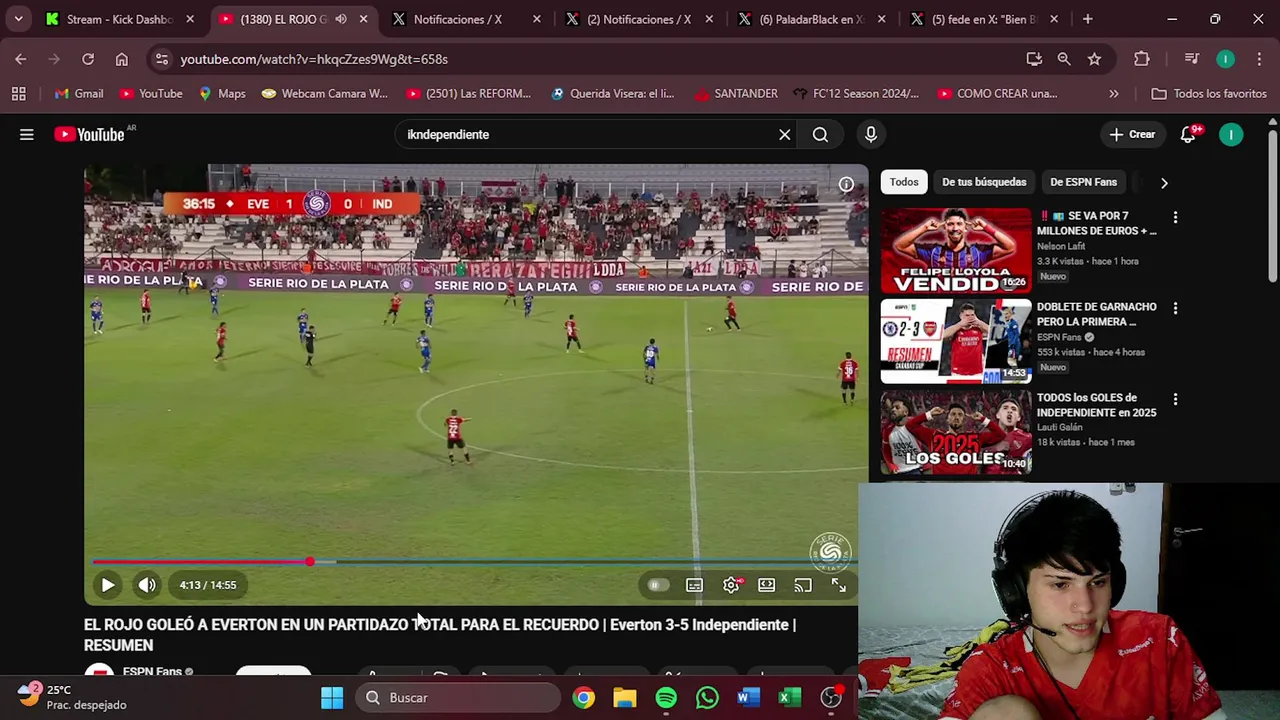Click the taskbar Buscar search box
The image size is (1280, 720).
coord(456,698)
